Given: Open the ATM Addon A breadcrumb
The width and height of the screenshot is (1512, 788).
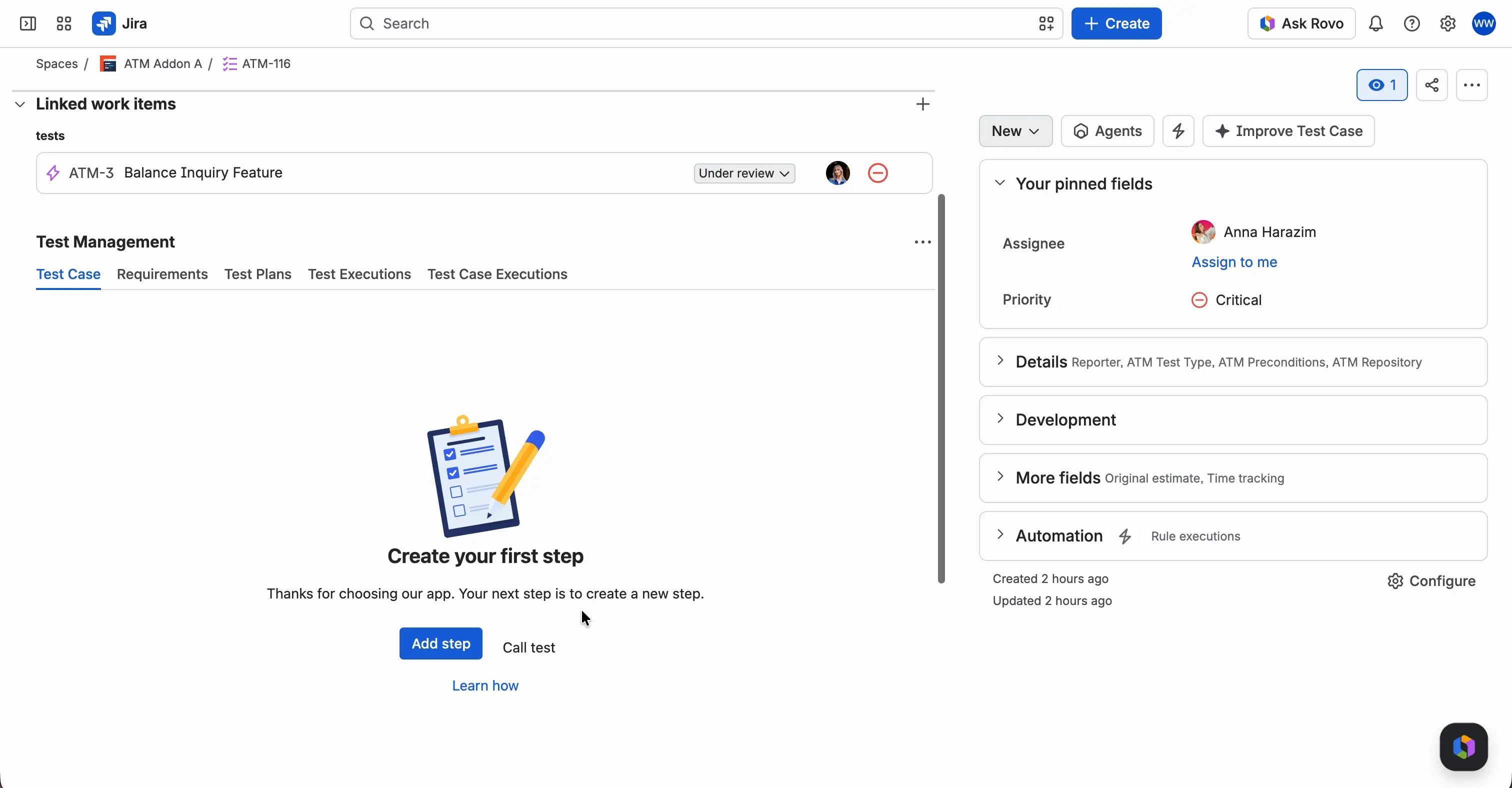Looking at the screenshot, I should tap(151, 64).
